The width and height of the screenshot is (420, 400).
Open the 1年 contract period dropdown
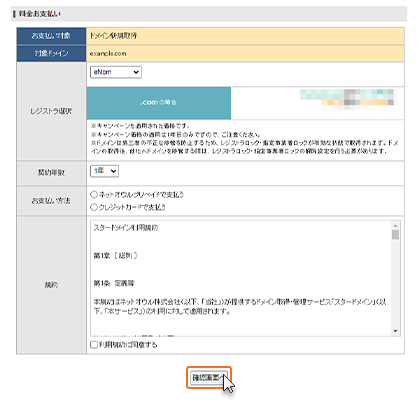[x=104, y=171]
